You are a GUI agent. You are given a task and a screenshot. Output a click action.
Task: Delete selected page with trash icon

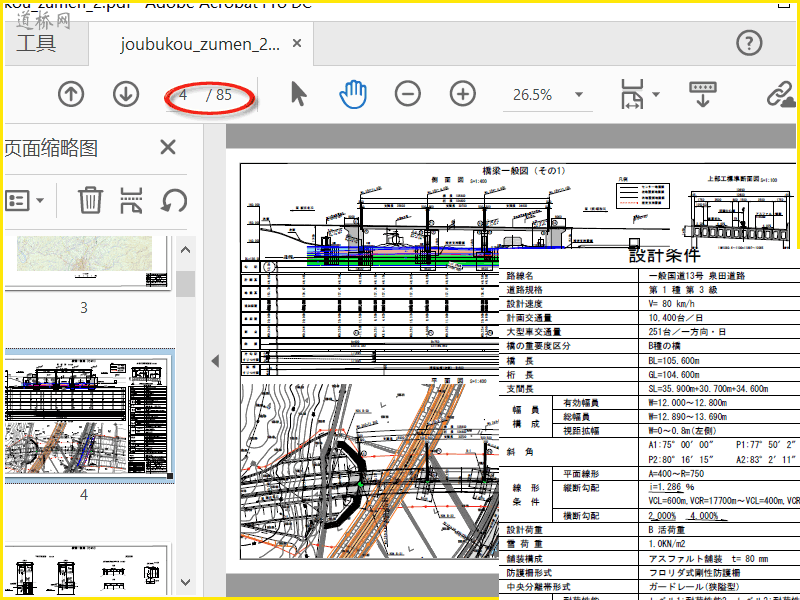(90, 200)
